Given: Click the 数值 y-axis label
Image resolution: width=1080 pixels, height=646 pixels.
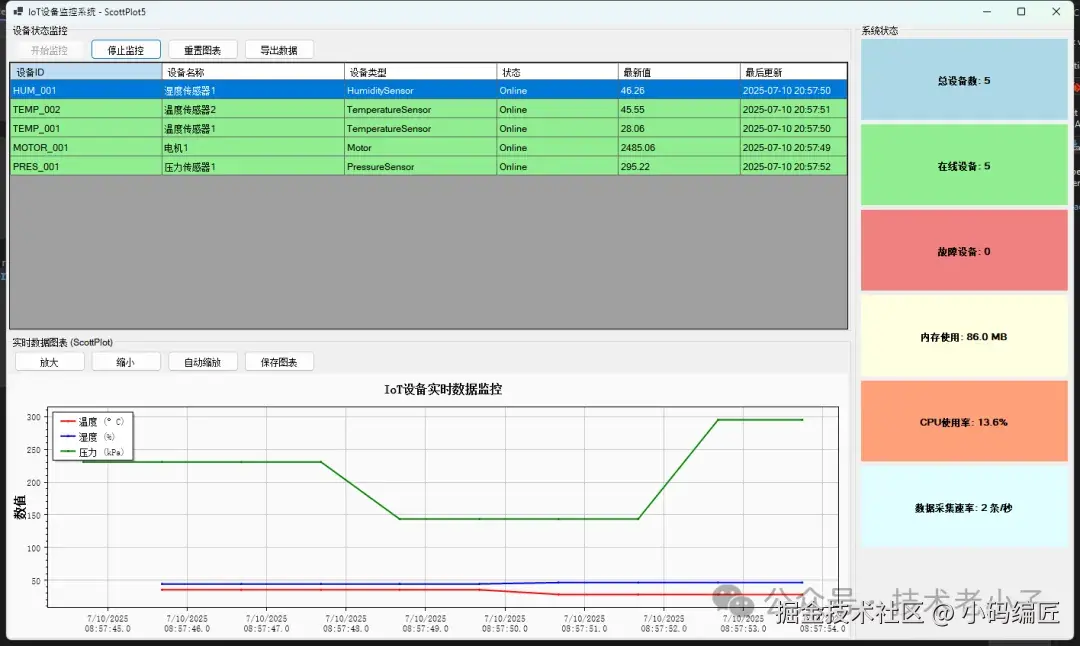Looking at the screenshot, I should click(19, 507).
